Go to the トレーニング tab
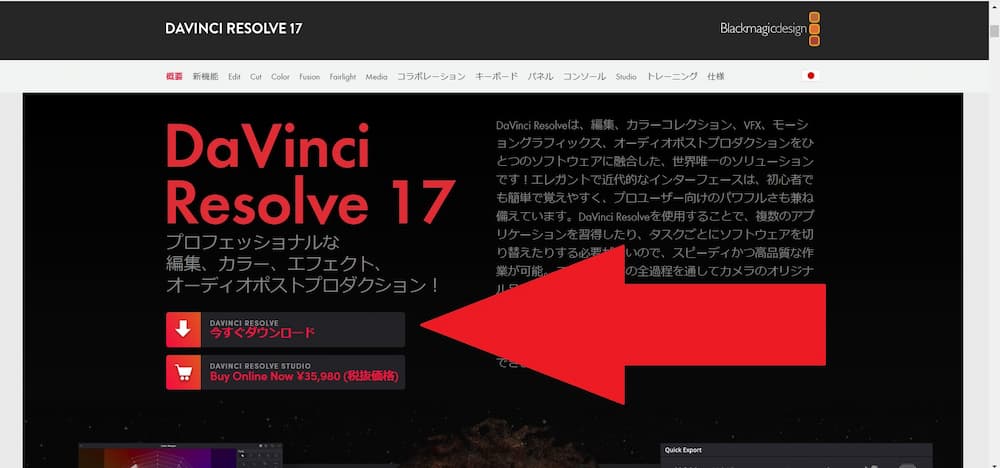The width and height of the screenshot is (1000, 468). click(x=672, y=77)
